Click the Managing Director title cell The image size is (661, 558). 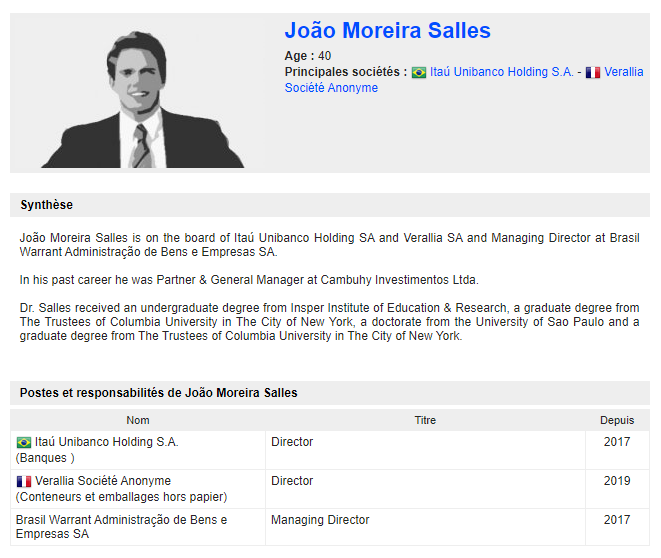coord(320,520)
